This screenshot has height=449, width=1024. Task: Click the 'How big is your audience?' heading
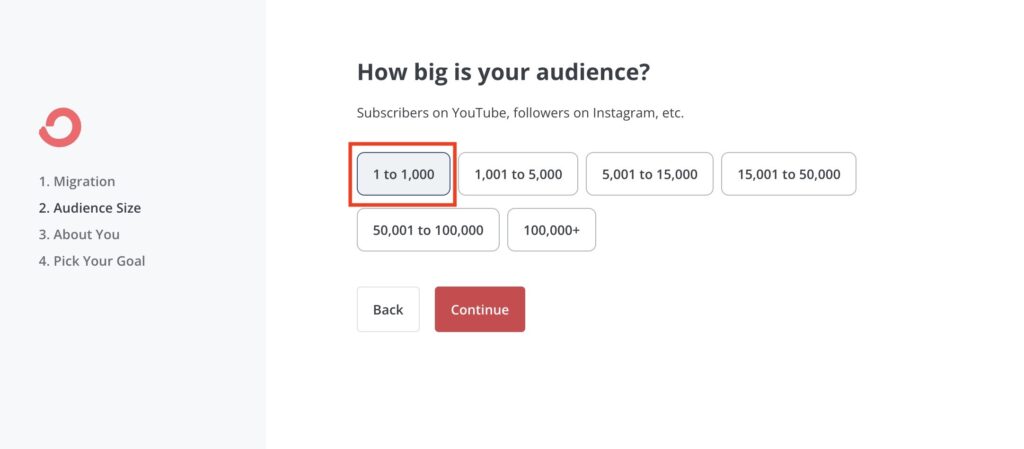click(x=504, y=72)
